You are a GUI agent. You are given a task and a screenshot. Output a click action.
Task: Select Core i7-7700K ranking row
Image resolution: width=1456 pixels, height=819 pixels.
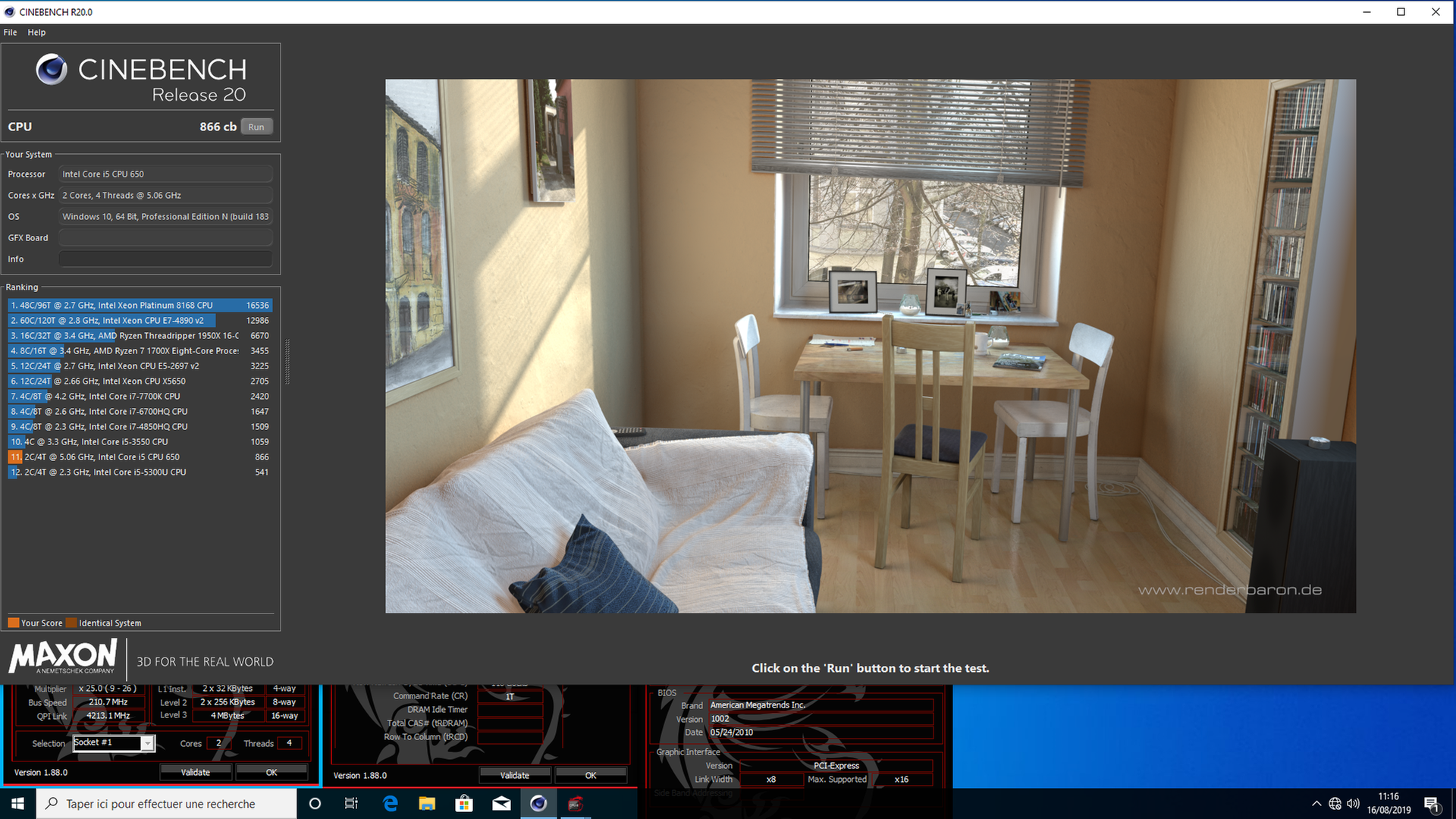click(x=140, y=397)
